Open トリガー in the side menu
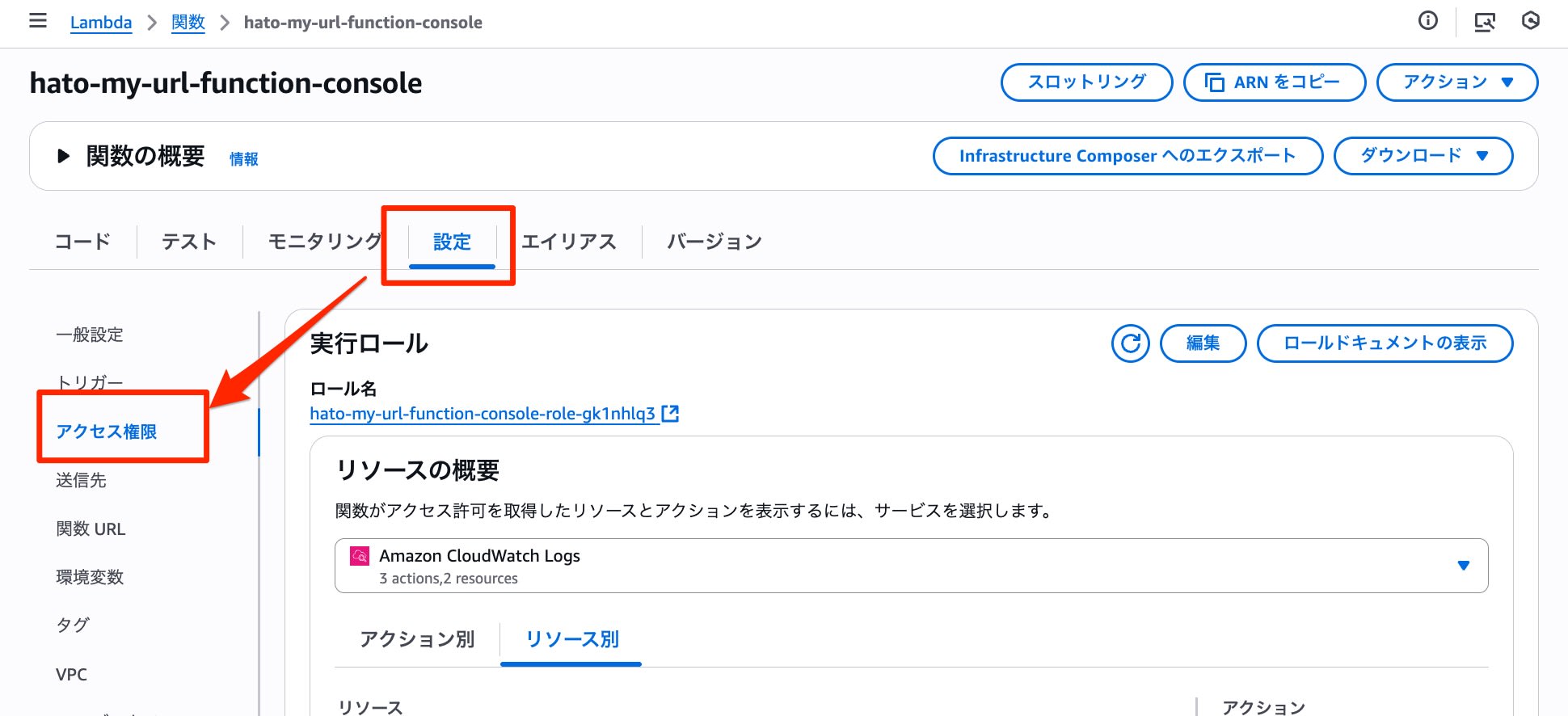The height and width of the screenshot is (716, 1568). tap(90, 382)
